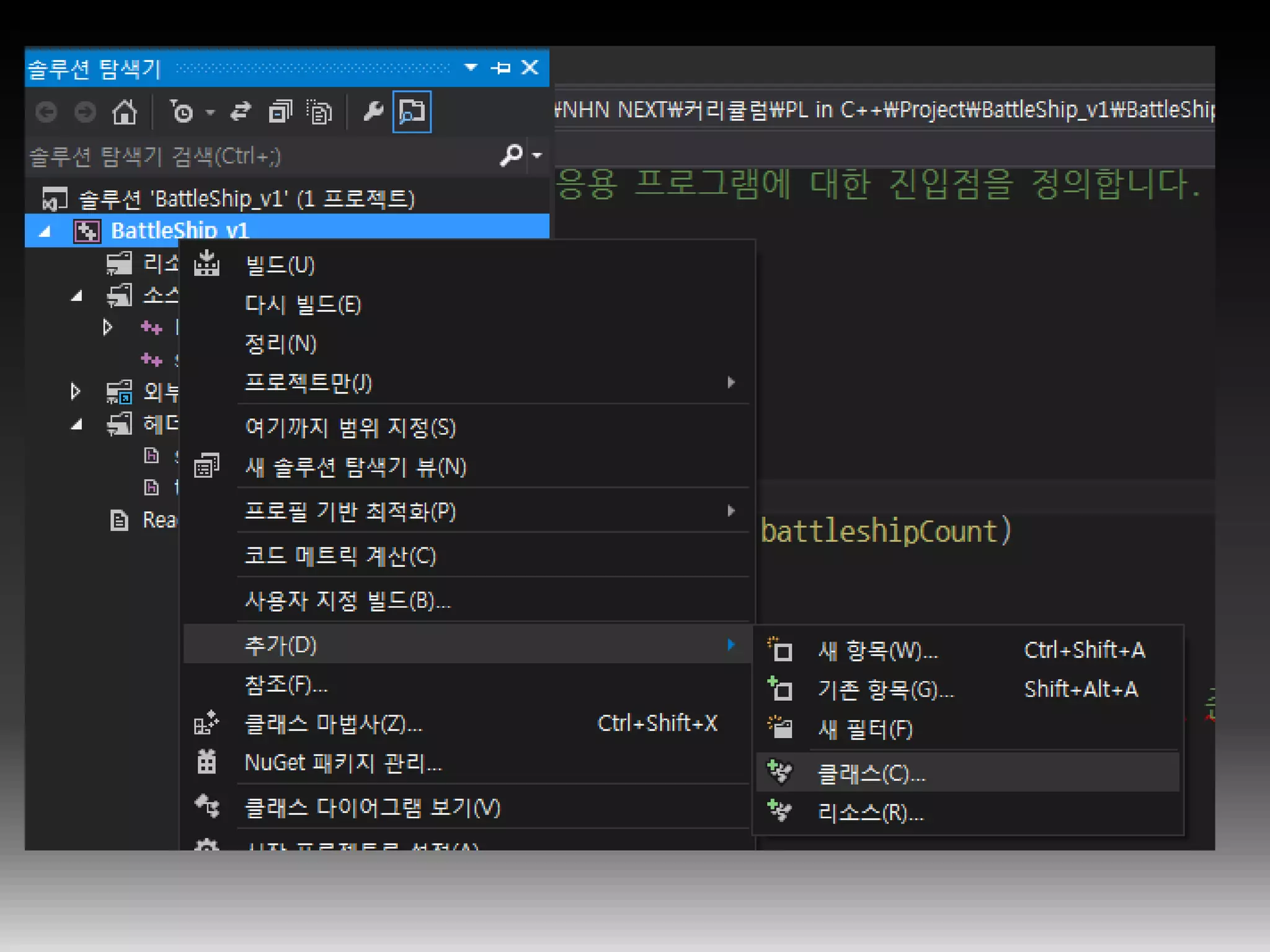Open the Solution Explorer window position dropdown
Viewport: 1270px width, 952px height.
click(x=471, y=67)
